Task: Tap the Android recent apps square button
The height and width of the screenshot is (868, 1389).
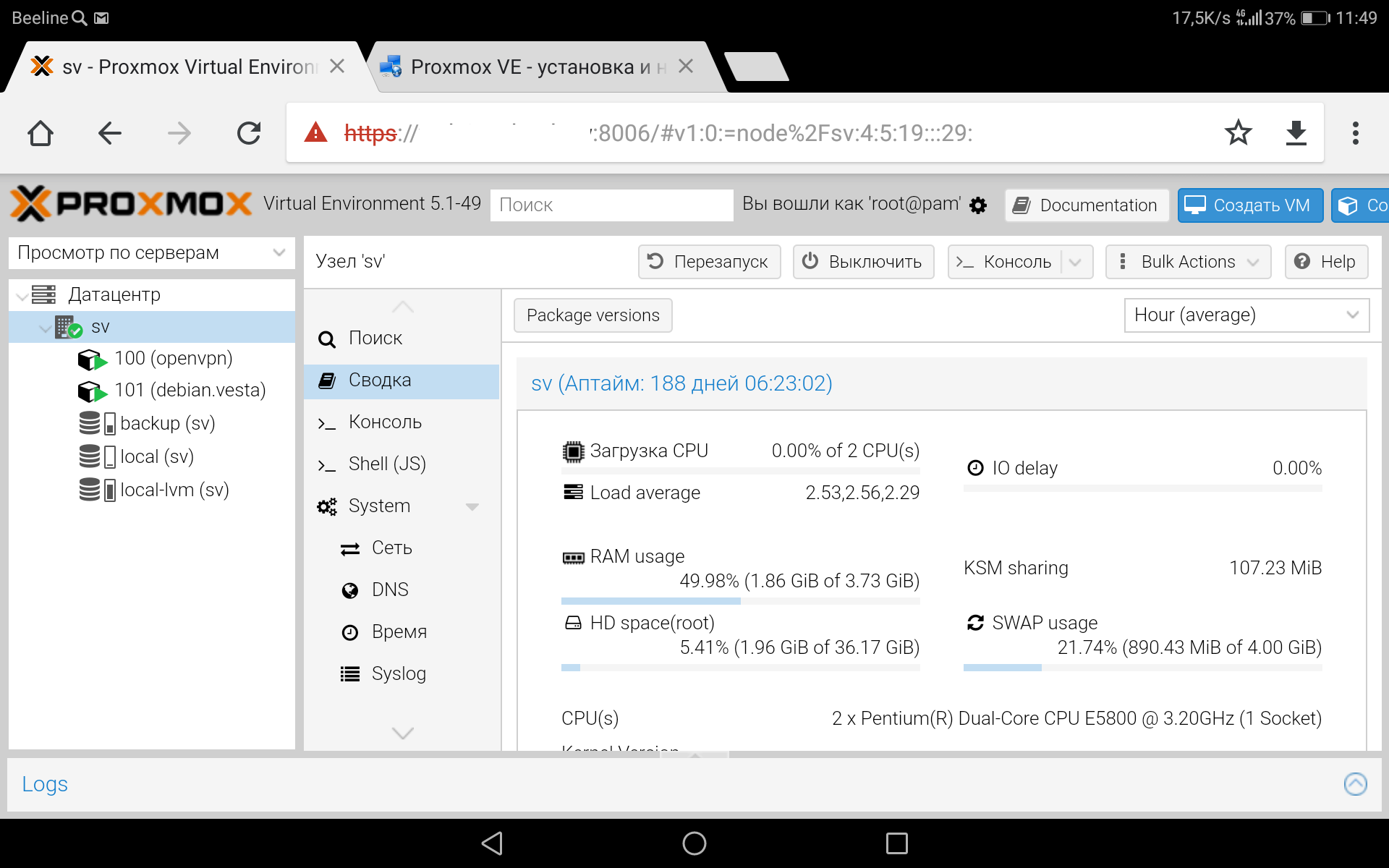Action: (x=897, y=843)
